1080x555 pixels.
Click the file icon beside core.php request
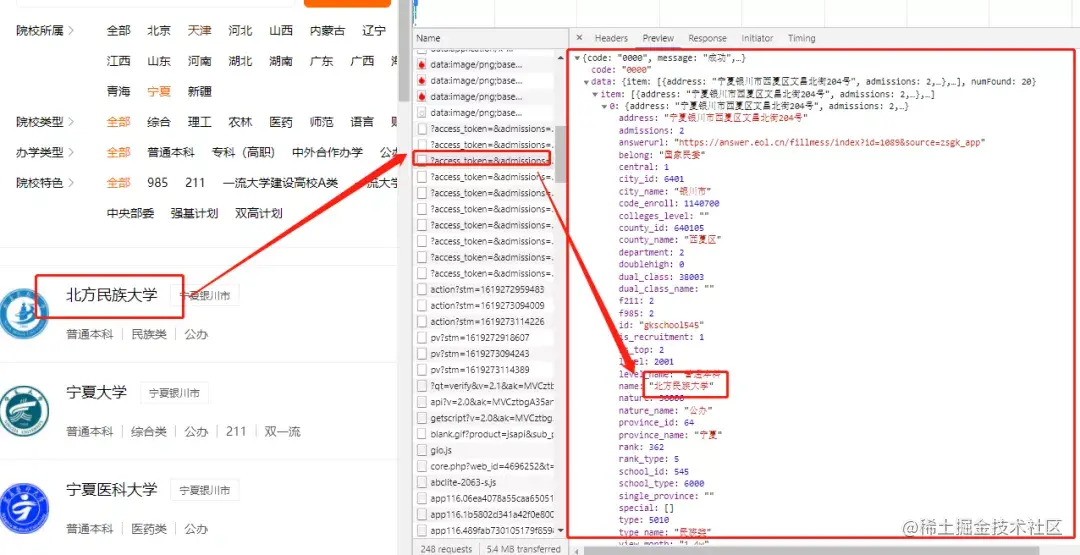(x=422, y=466)
